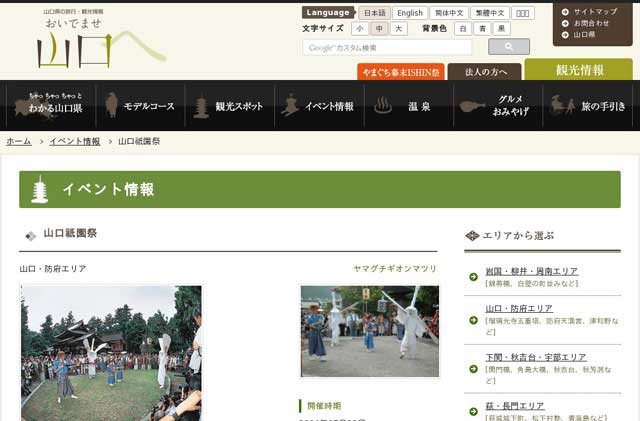Choose 青 background color

pyautogui.click(x=482, y=29)
